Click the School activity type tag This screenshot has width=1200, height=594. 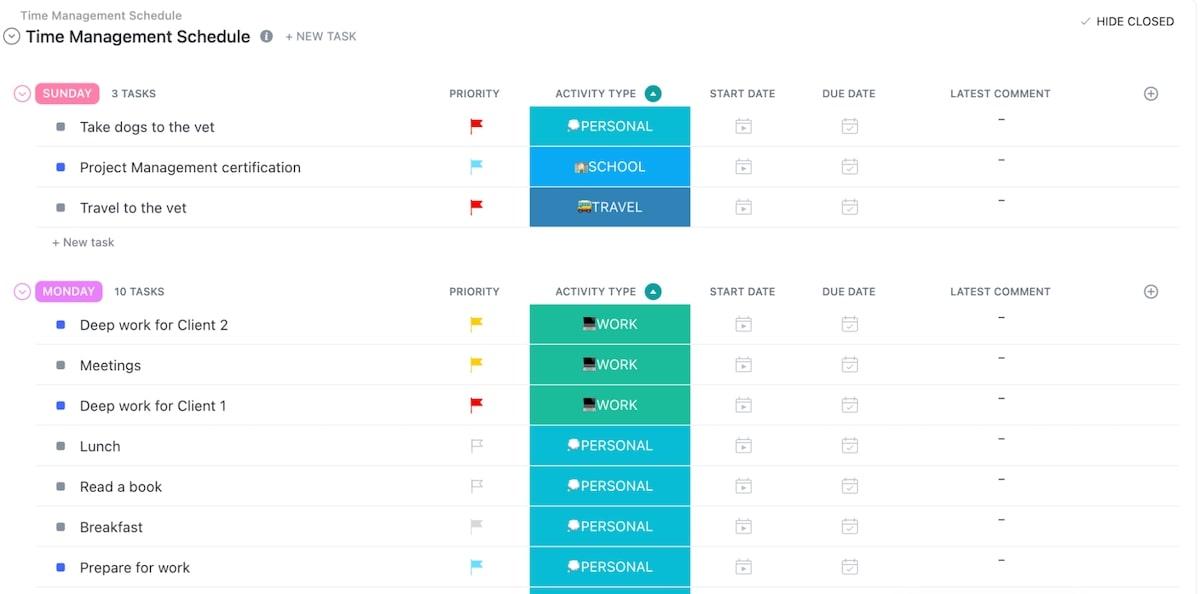click(x=610, y=167)
